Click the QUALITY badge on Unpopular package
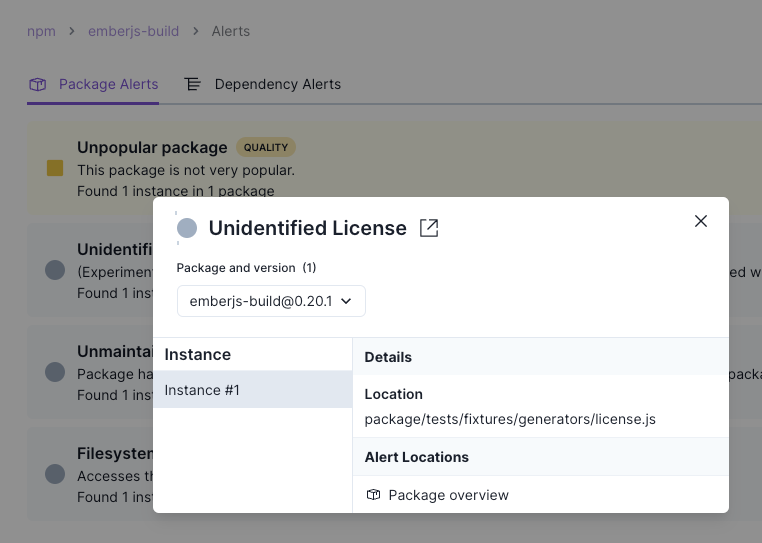 [x=266, y=147]
